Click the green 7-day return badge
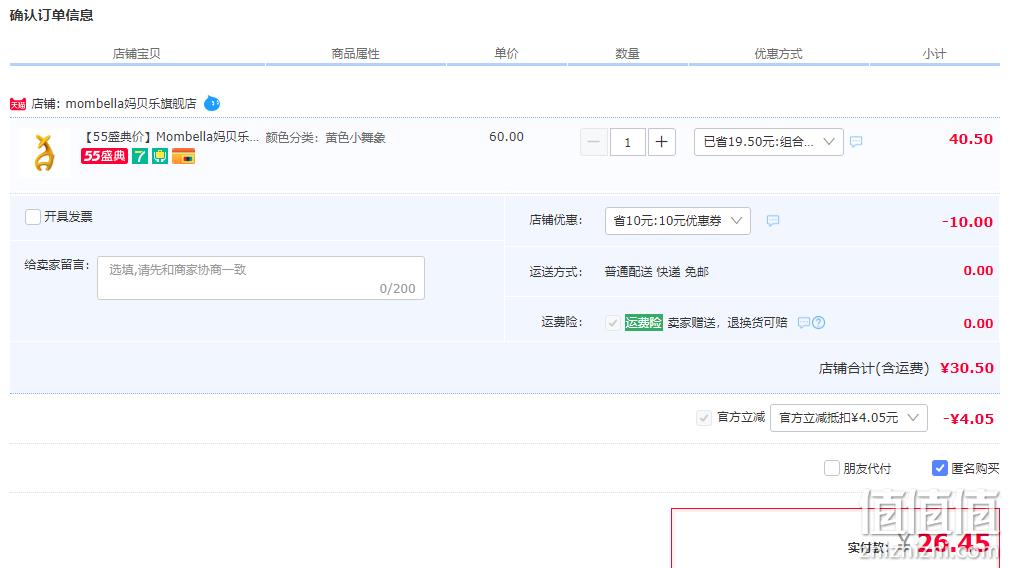This screenshot has width=1009, height=568. (x=140, y=156)
